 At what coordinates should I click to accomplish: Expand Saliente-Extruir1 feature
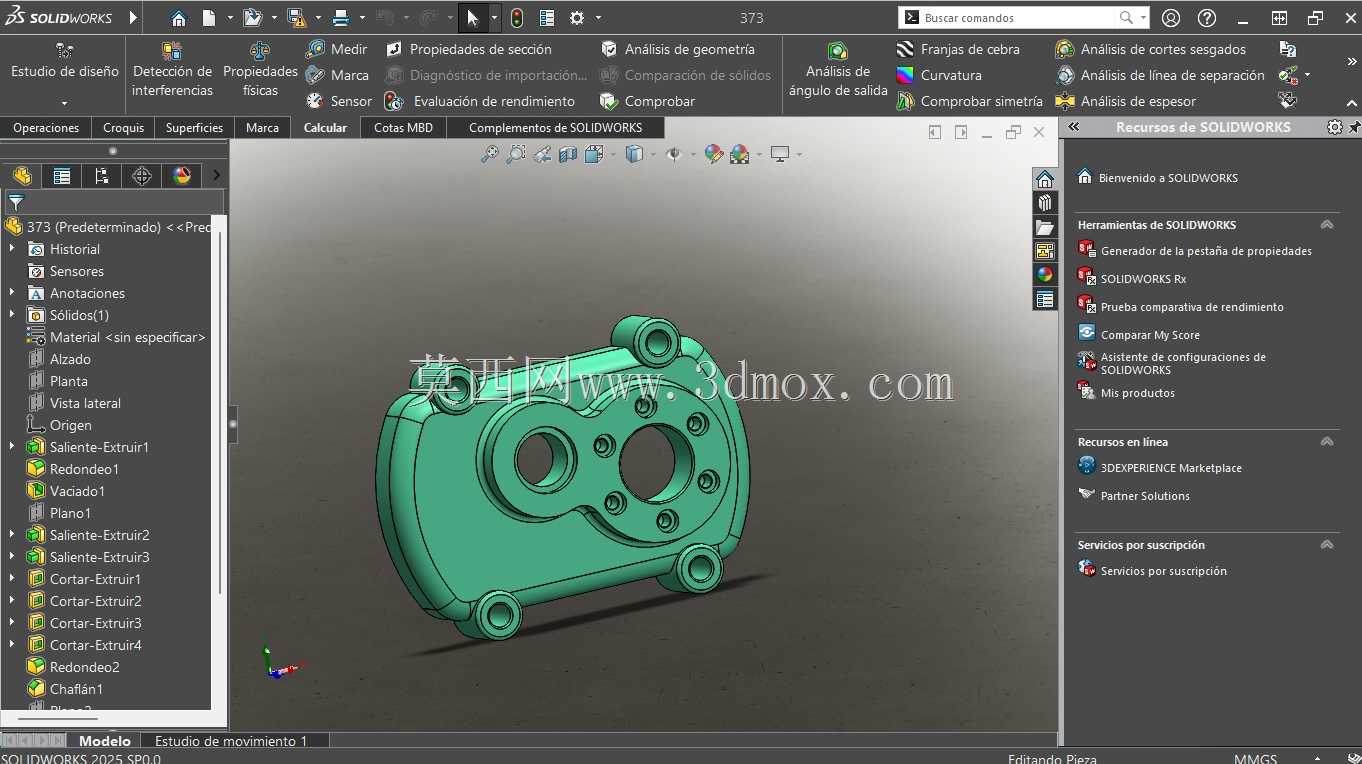point(12,447)
